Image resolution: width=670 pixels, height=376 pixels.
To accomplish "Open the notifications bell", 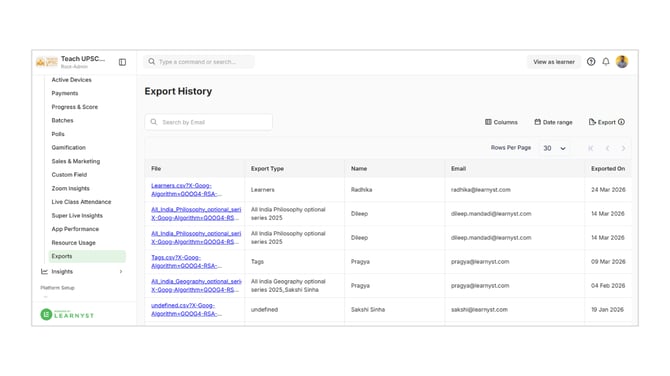I will pyautogui.click(x=606, y=62).
